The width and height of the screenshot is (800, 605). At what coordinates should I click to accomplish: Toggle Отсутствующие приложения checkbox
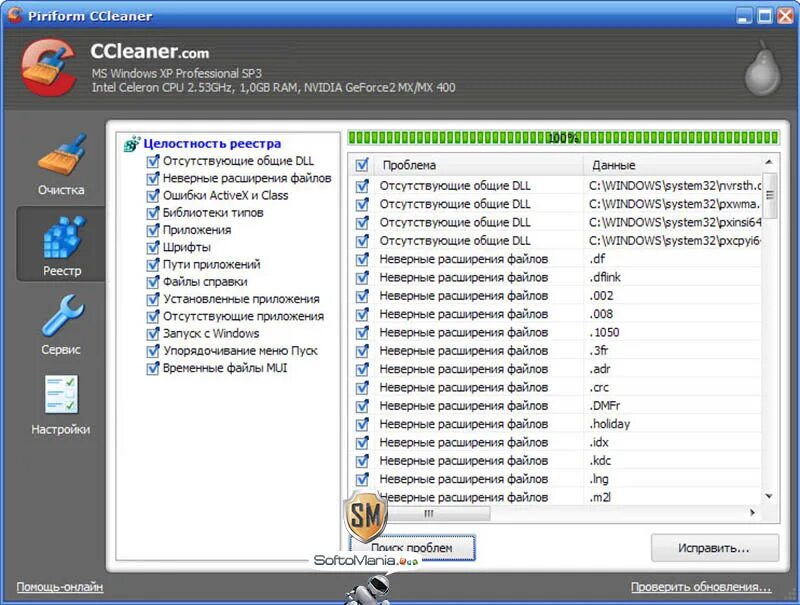153,317
